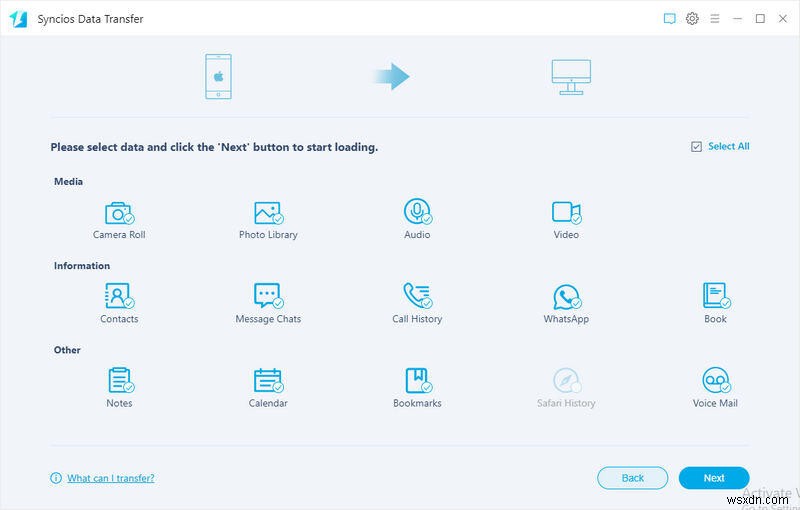Click the 'Other' section heading
Screen dimensions: 800x510
pyautogui.click(x=67, y=350)
